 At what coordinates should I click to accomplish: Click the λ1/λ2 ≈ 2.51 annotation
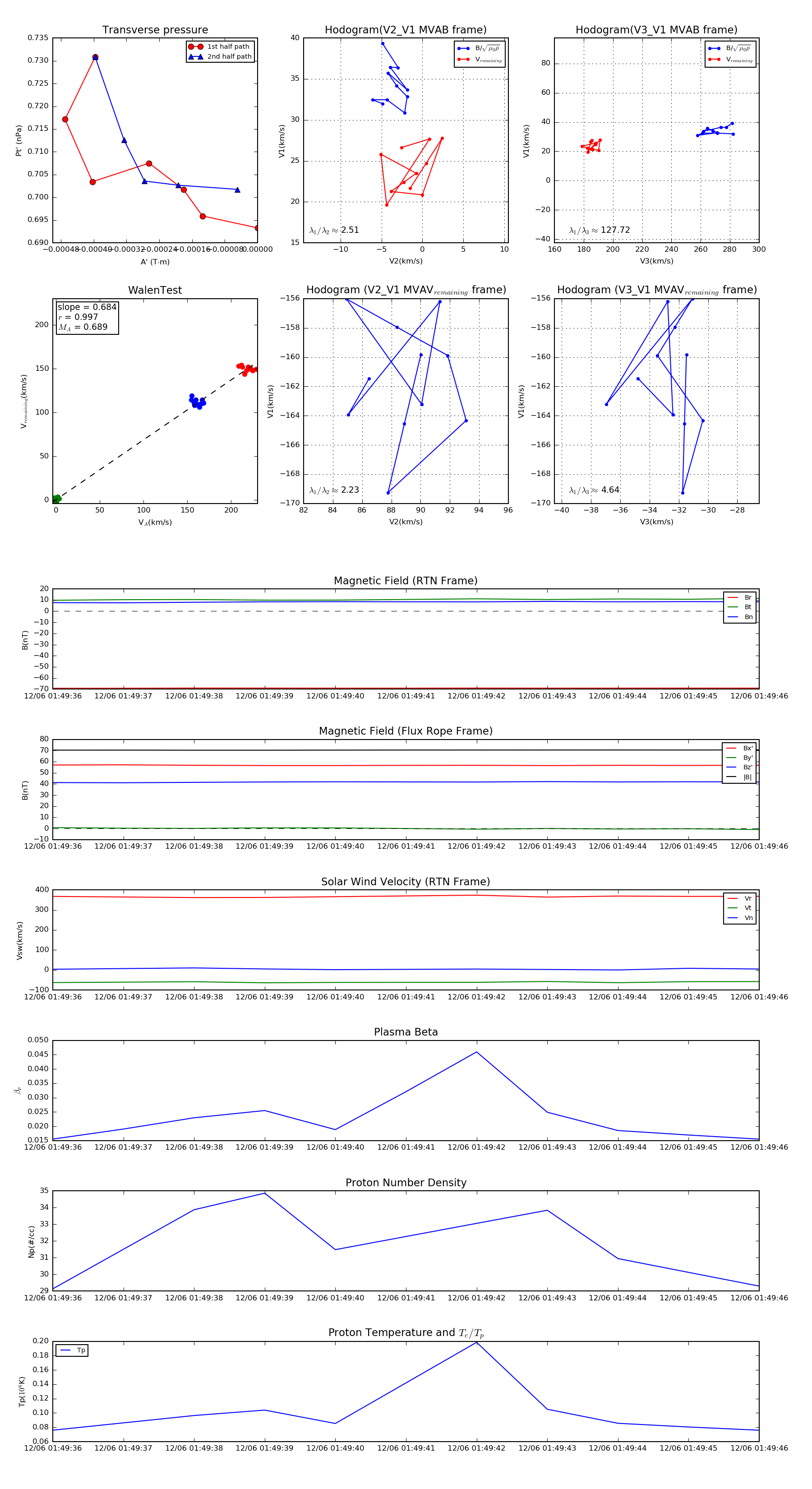click(x=334, y=230)
